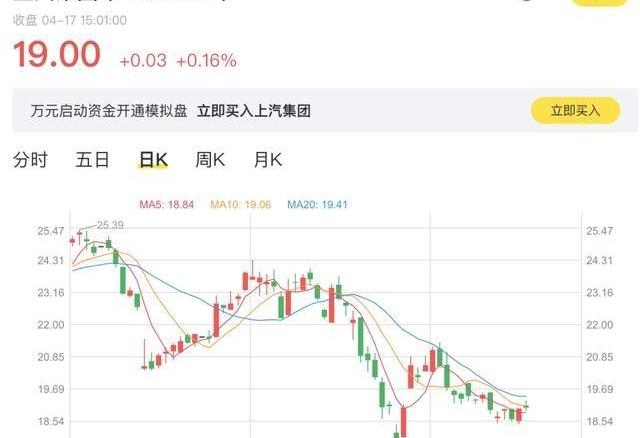
Task: Tap the 万元启动资金开通模拟盘 banner text
Action: [109, 111]
